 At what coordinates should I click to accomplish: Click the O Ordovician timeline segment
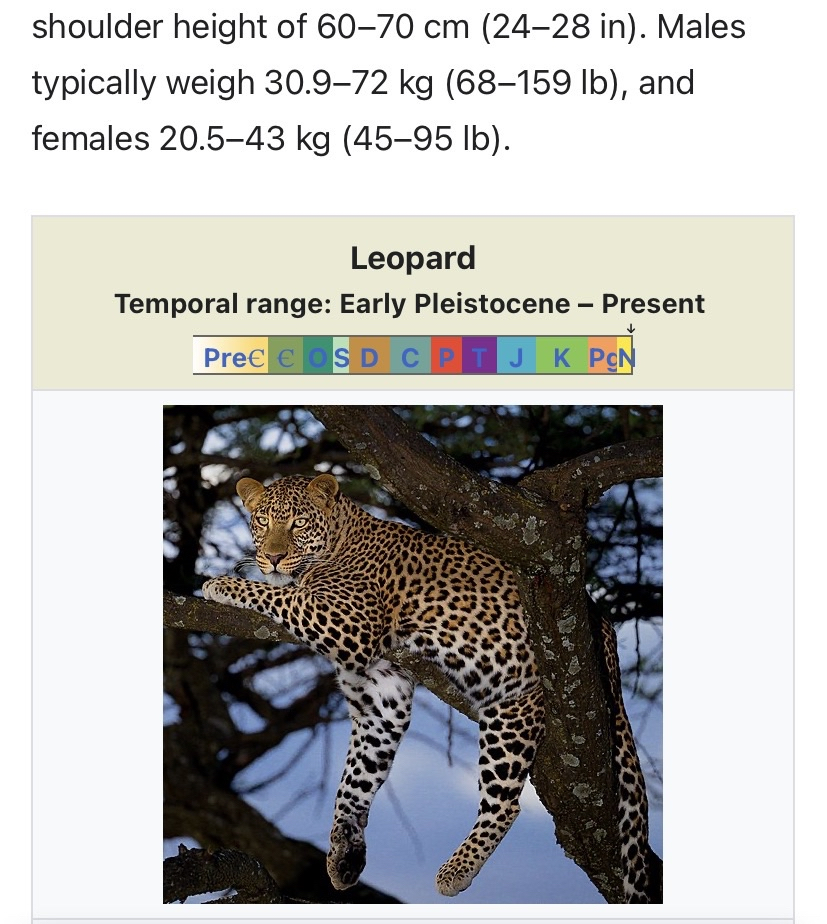coord(318,358)
